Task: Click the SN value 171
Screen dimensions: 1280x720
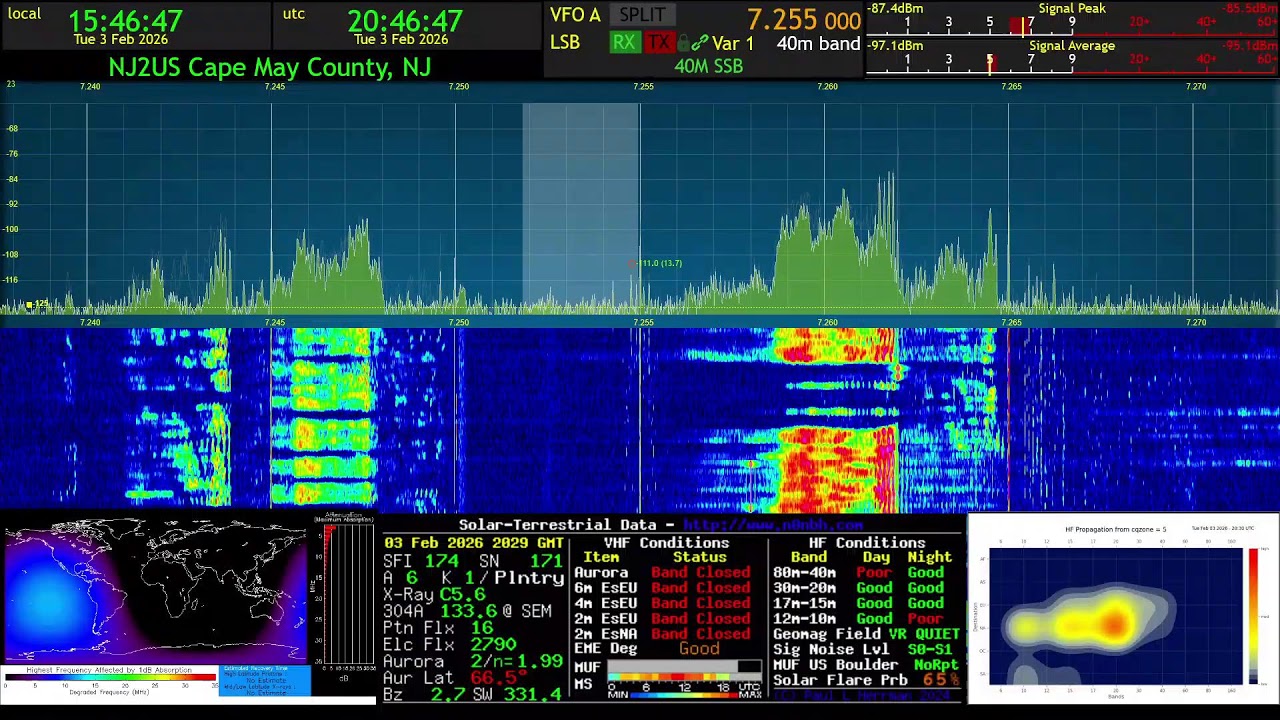Action: [546, 561]
